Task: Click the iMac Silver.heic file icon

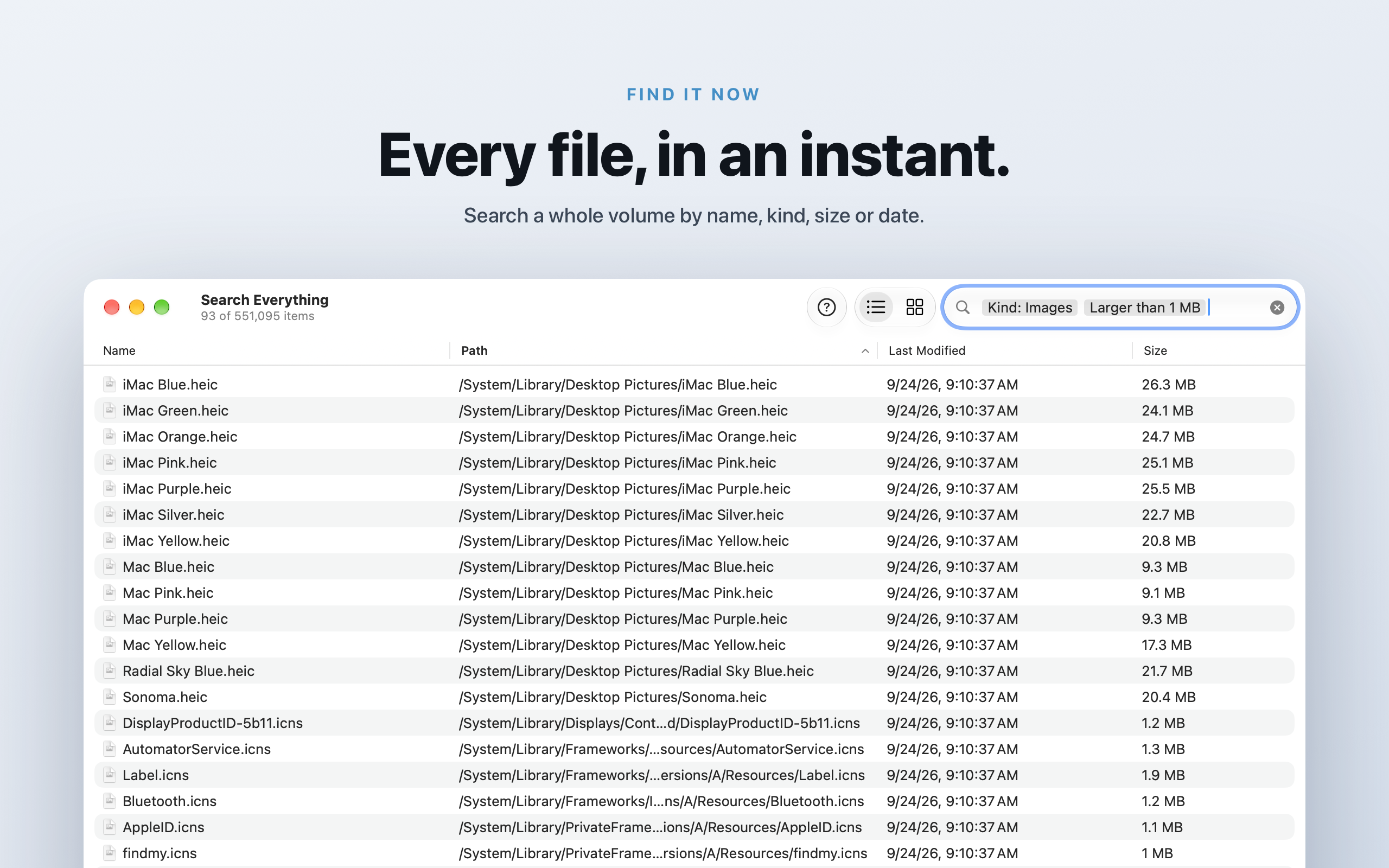Action: coord(110,514)
